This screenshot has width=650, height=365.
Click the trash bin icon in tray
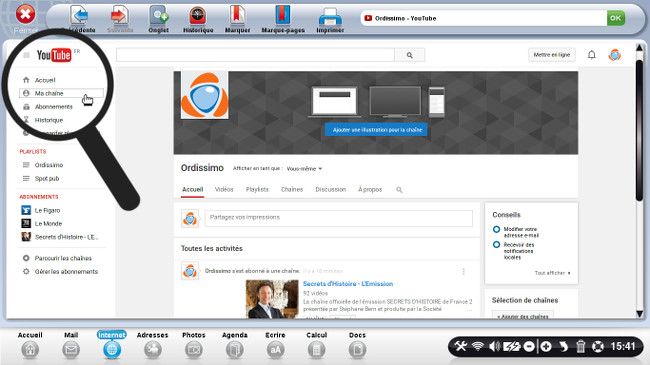(x=581, y=346)
